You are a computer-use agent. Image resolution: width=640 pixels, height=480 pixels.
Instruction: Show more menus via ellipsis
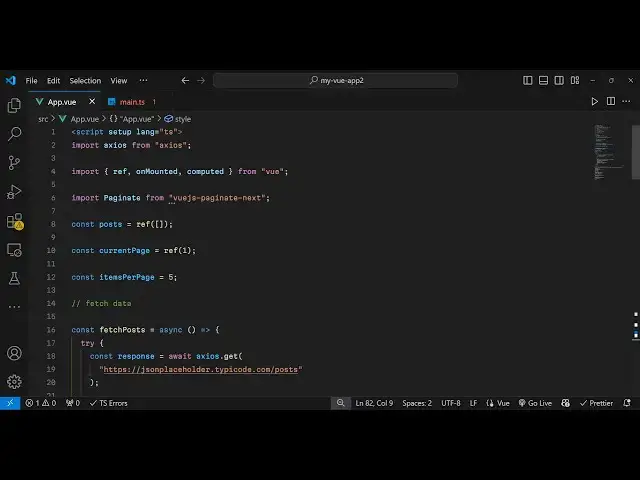143,80
